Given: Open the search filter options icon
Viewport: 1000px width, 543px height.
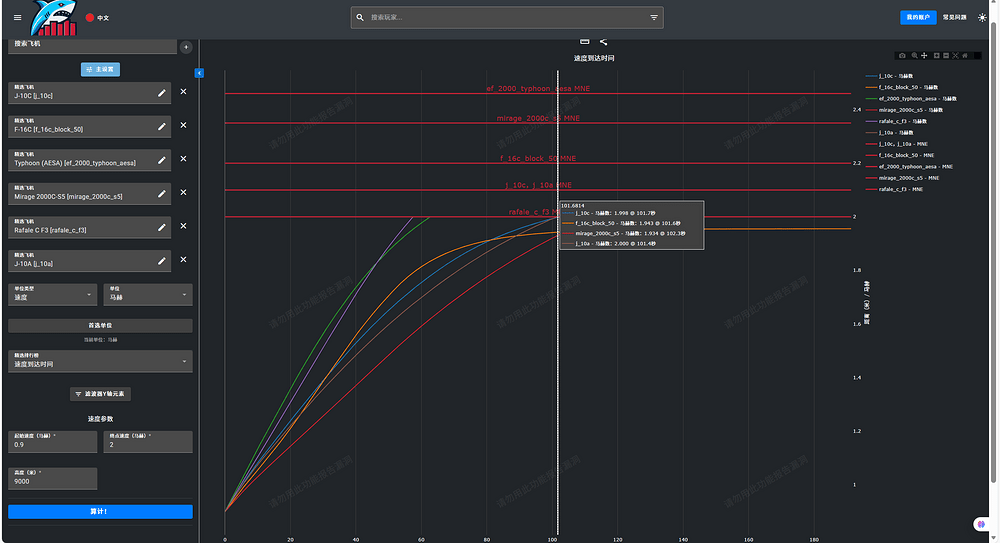Looking at the screenshot, I should 654,17.
